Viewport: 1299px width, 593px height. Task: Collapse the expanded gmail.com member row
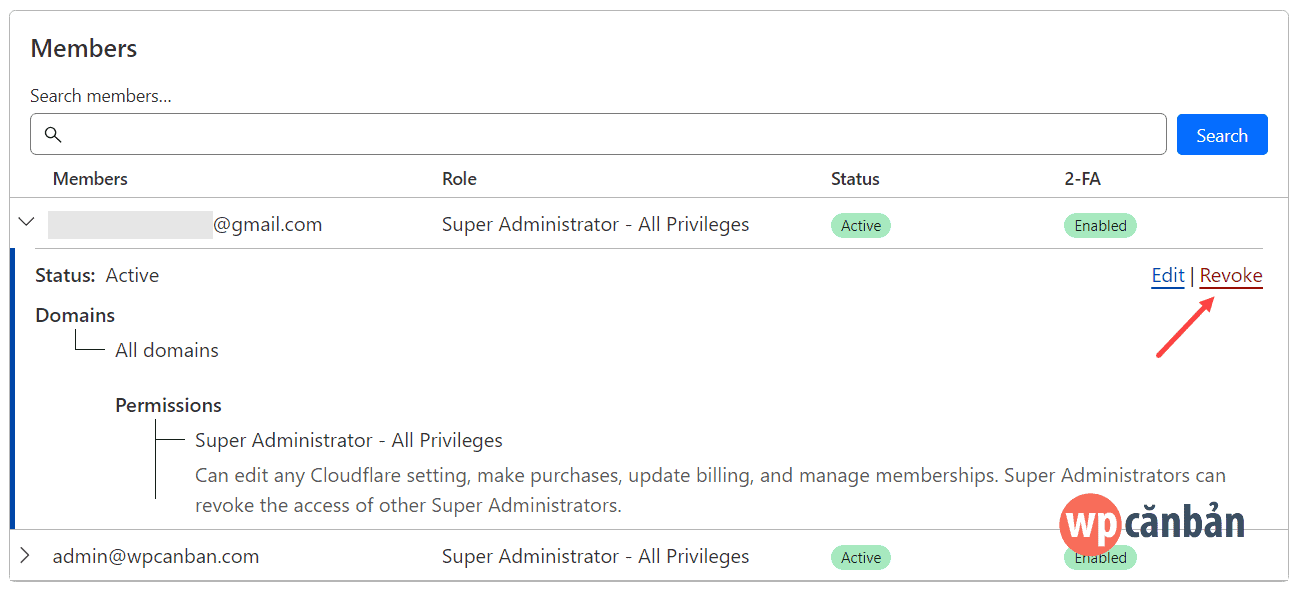tap(27, 223)
